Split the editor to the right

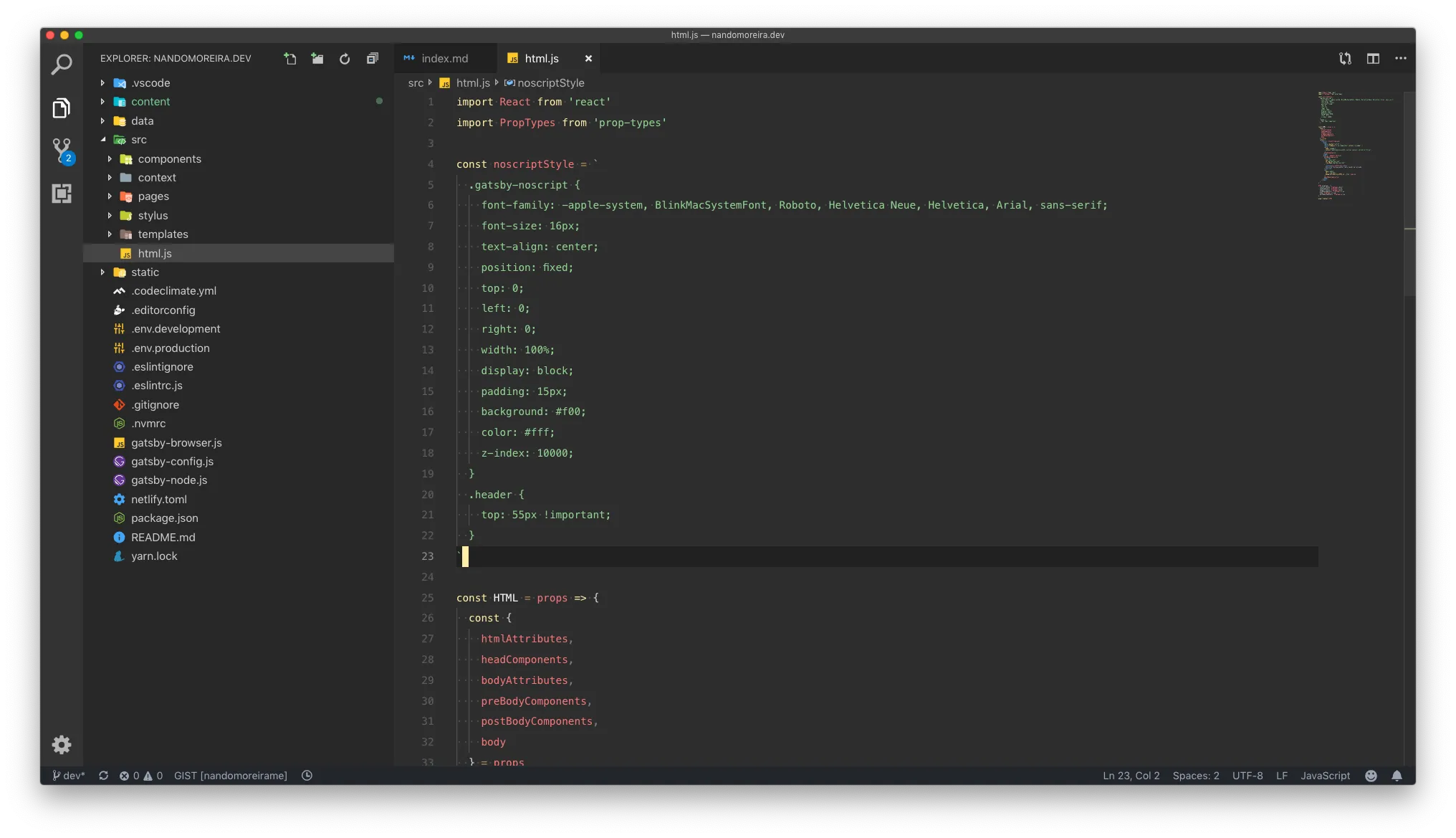1373,59
